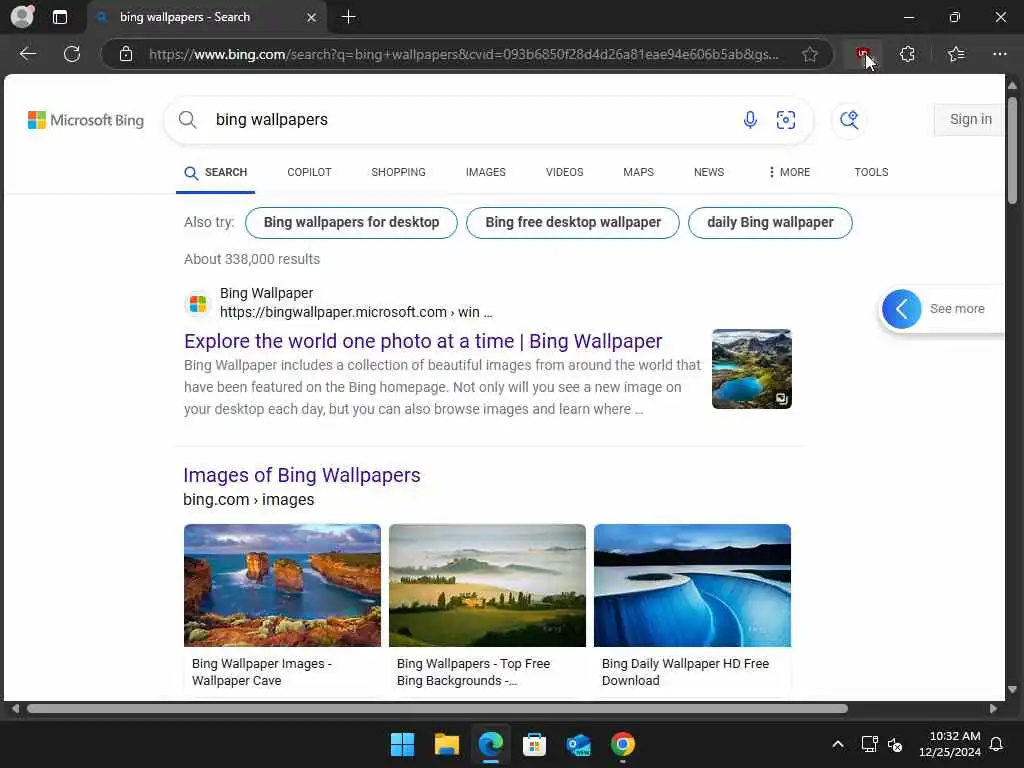
Task: Click the Microsoft Bing logo
Action: 86,120
